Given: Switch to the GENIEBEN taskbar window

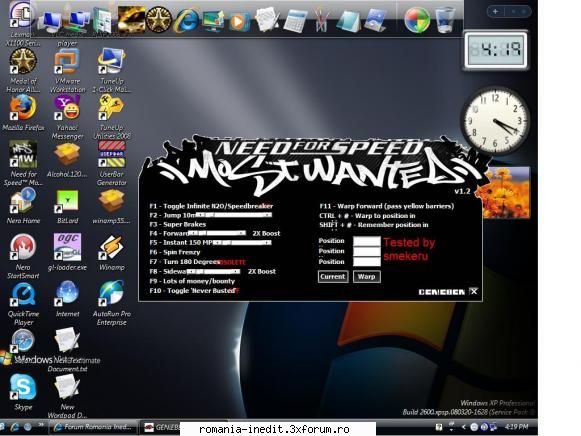Looking at the screenshot, I should point(160,427).
